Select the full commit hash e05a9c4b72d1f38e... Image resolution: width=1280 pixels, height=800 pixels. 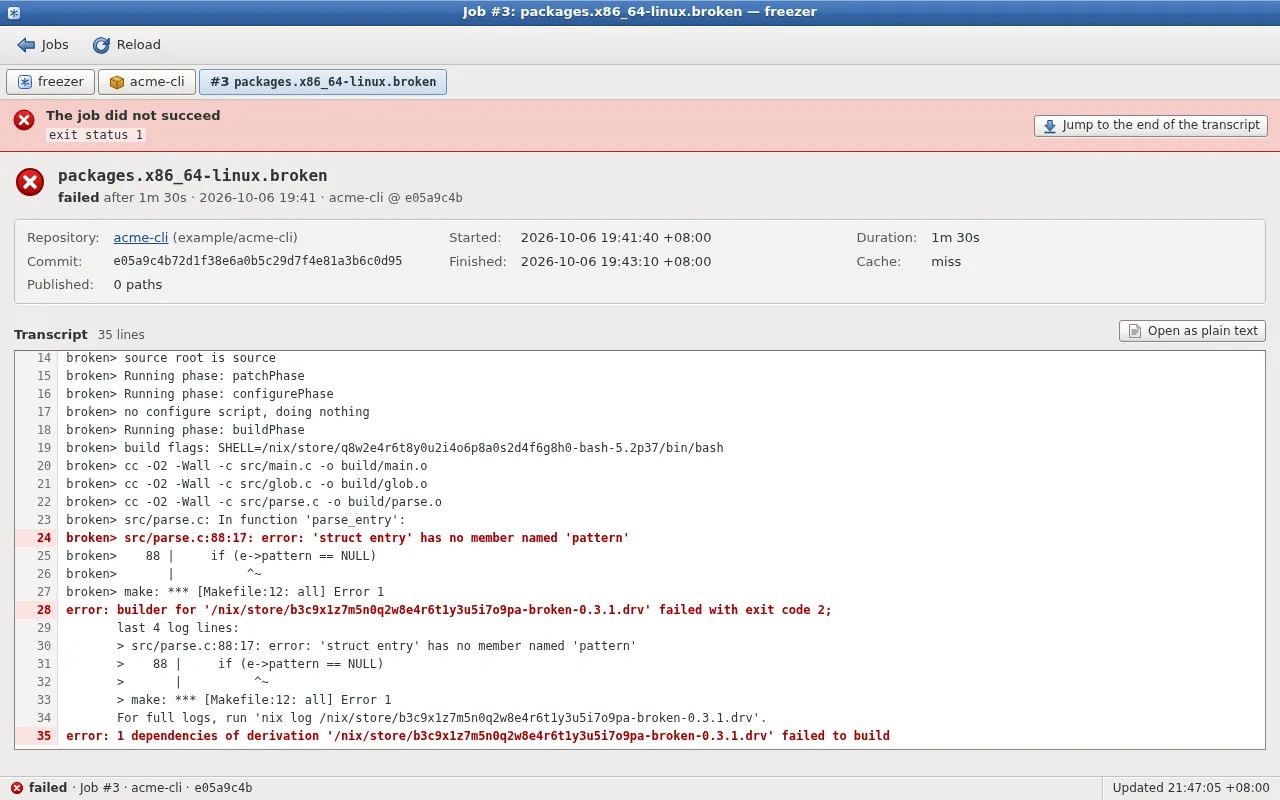258,261
